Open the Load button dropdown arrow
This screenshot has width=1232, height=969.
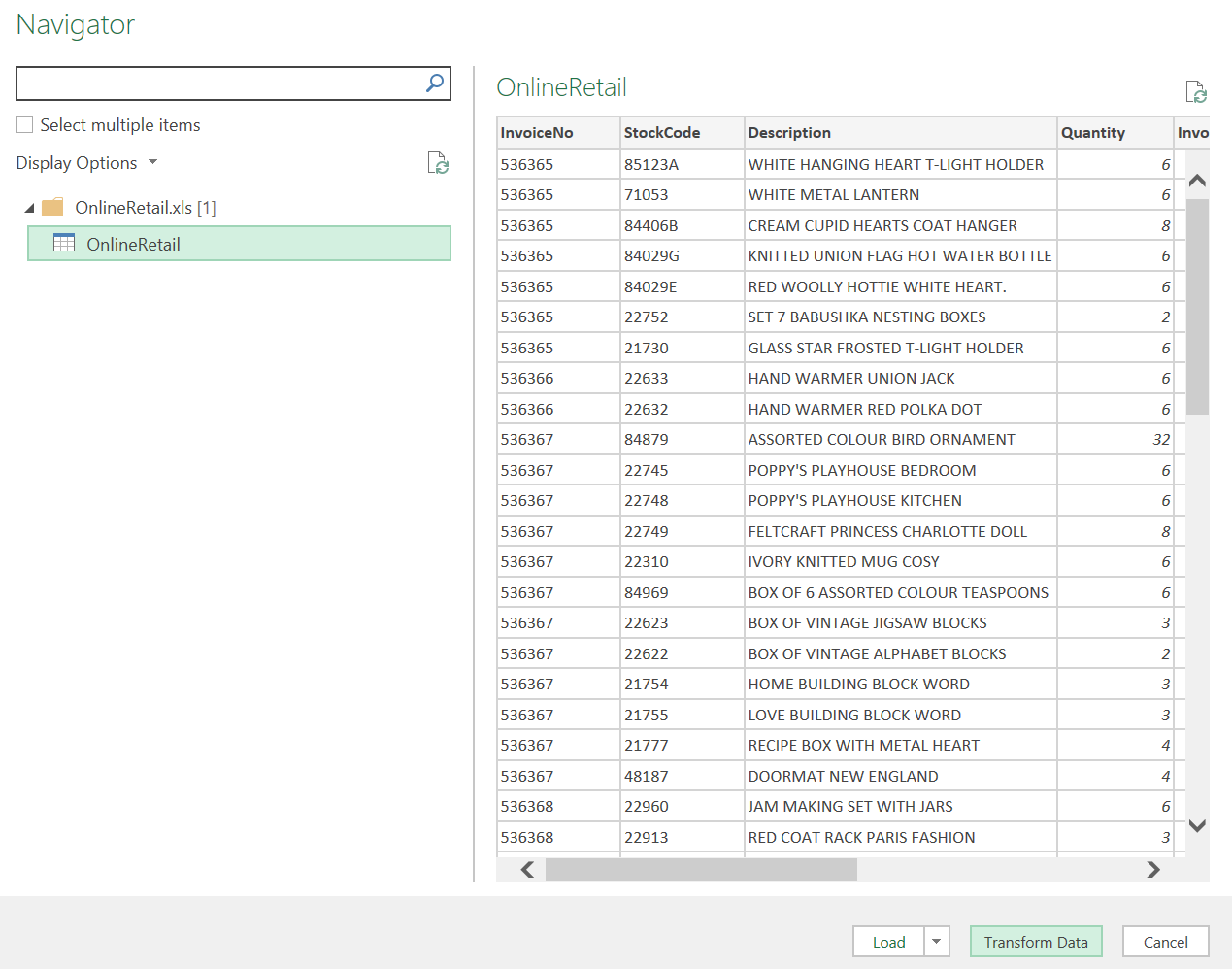pos(936,942)
